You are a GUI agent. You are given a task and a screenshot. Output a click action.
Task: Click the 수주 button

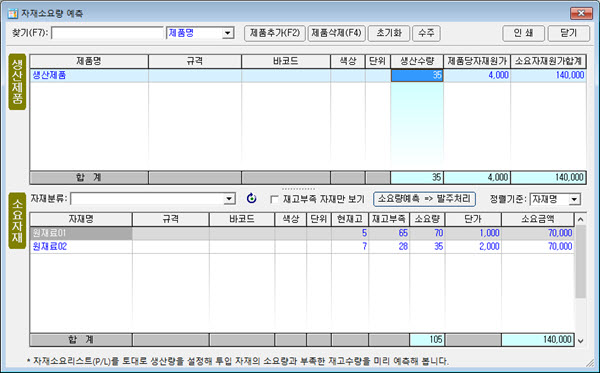[x=426, y=33]
